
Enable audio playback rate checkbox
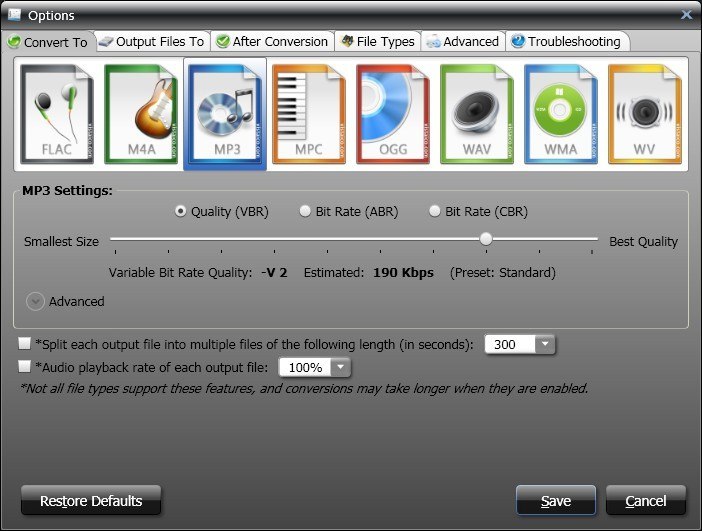(24, 367)
